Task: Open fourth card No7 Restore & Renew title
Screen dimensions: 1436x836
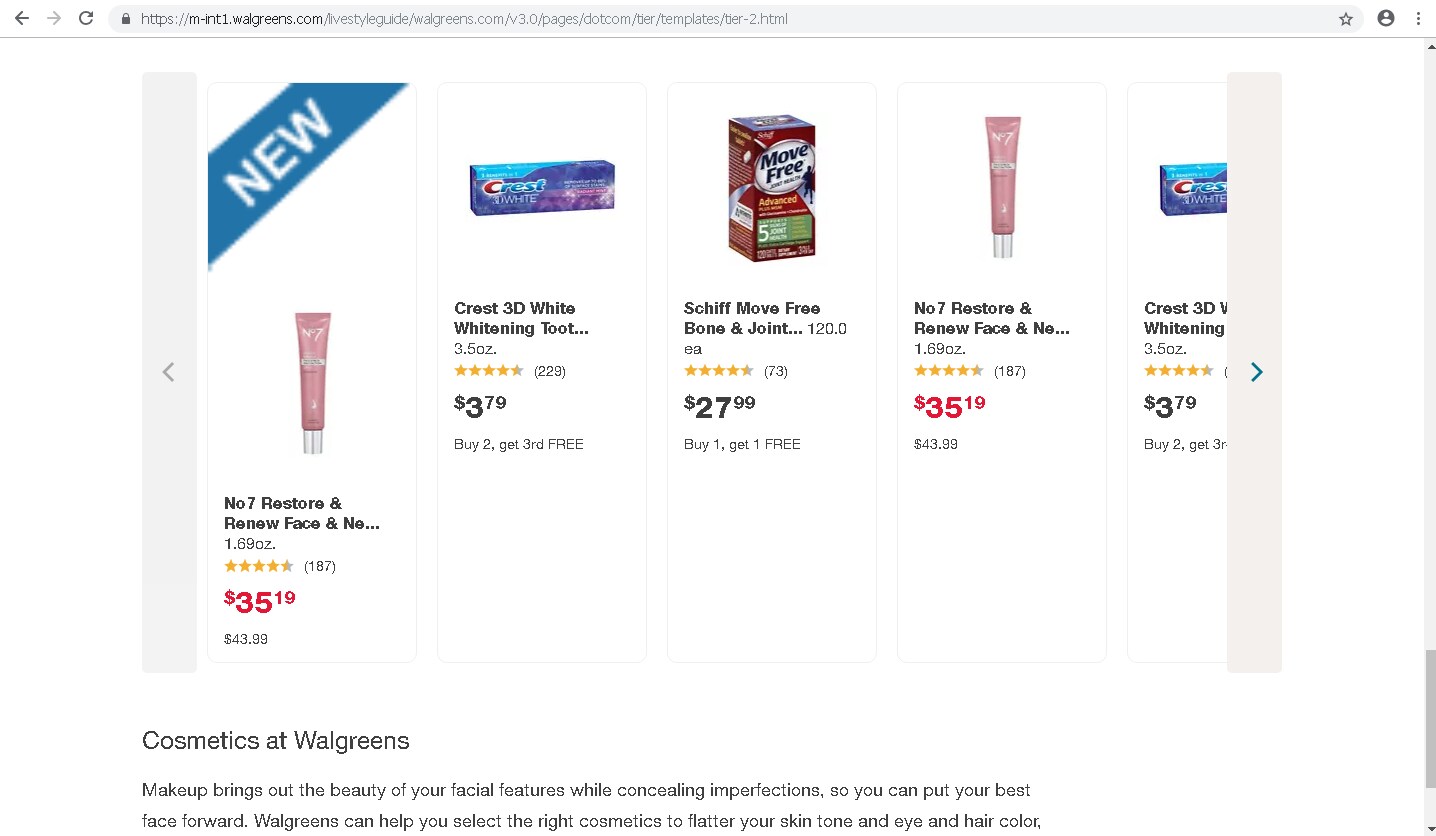Action: 992,318
